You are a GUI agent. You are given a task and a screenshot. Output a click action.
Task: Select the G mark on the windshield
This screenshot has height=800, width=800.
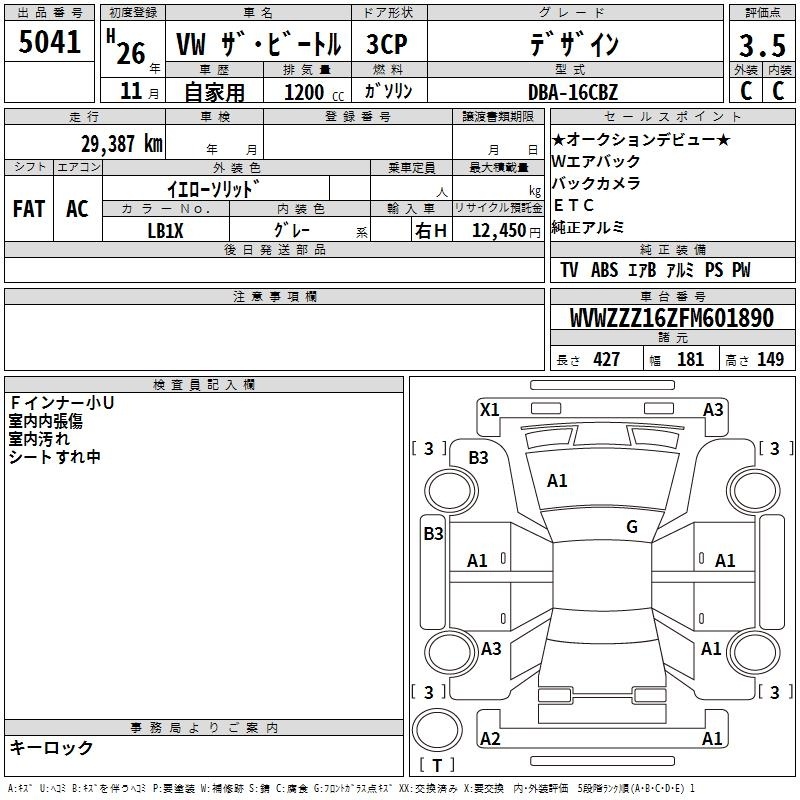pyautogui.click(x=631, y=526)
